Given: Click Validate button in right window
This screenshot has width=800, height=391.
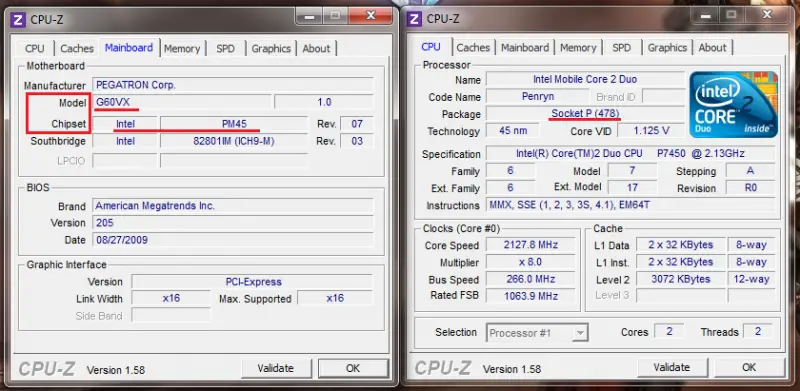Looking at the screenshot, I should 672,368.
